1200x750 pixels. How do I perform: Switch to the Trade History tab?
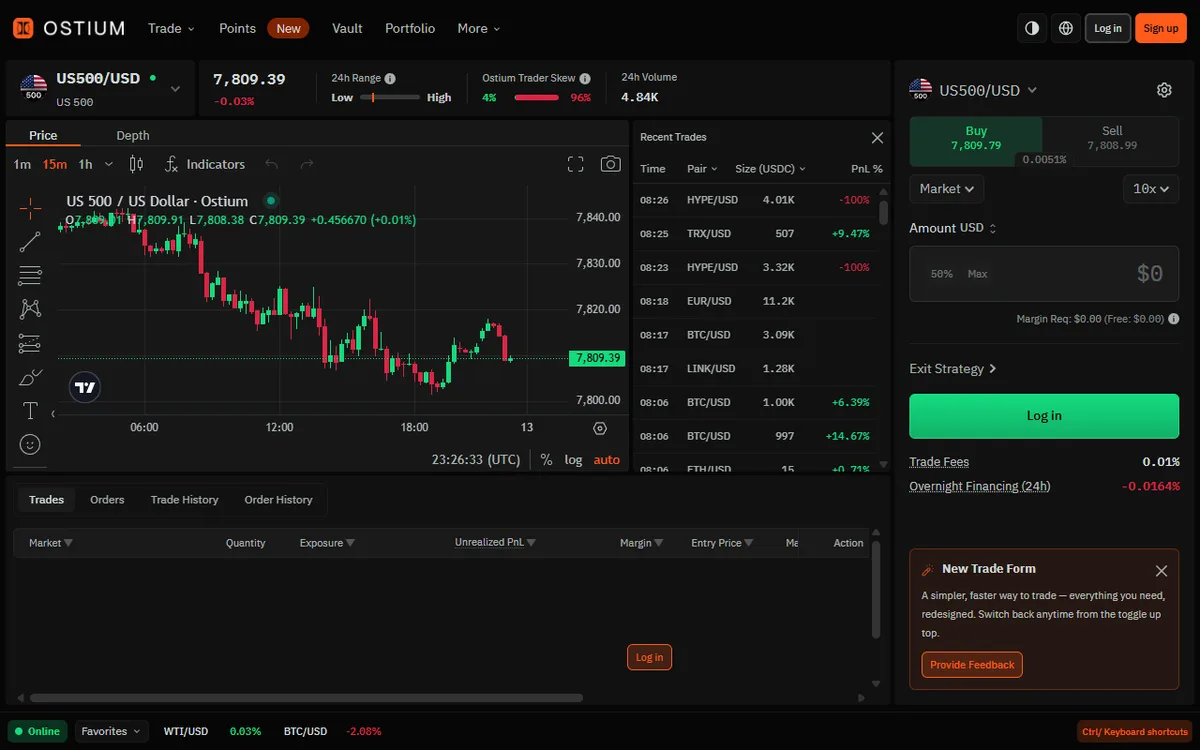(x=184, y=500)
